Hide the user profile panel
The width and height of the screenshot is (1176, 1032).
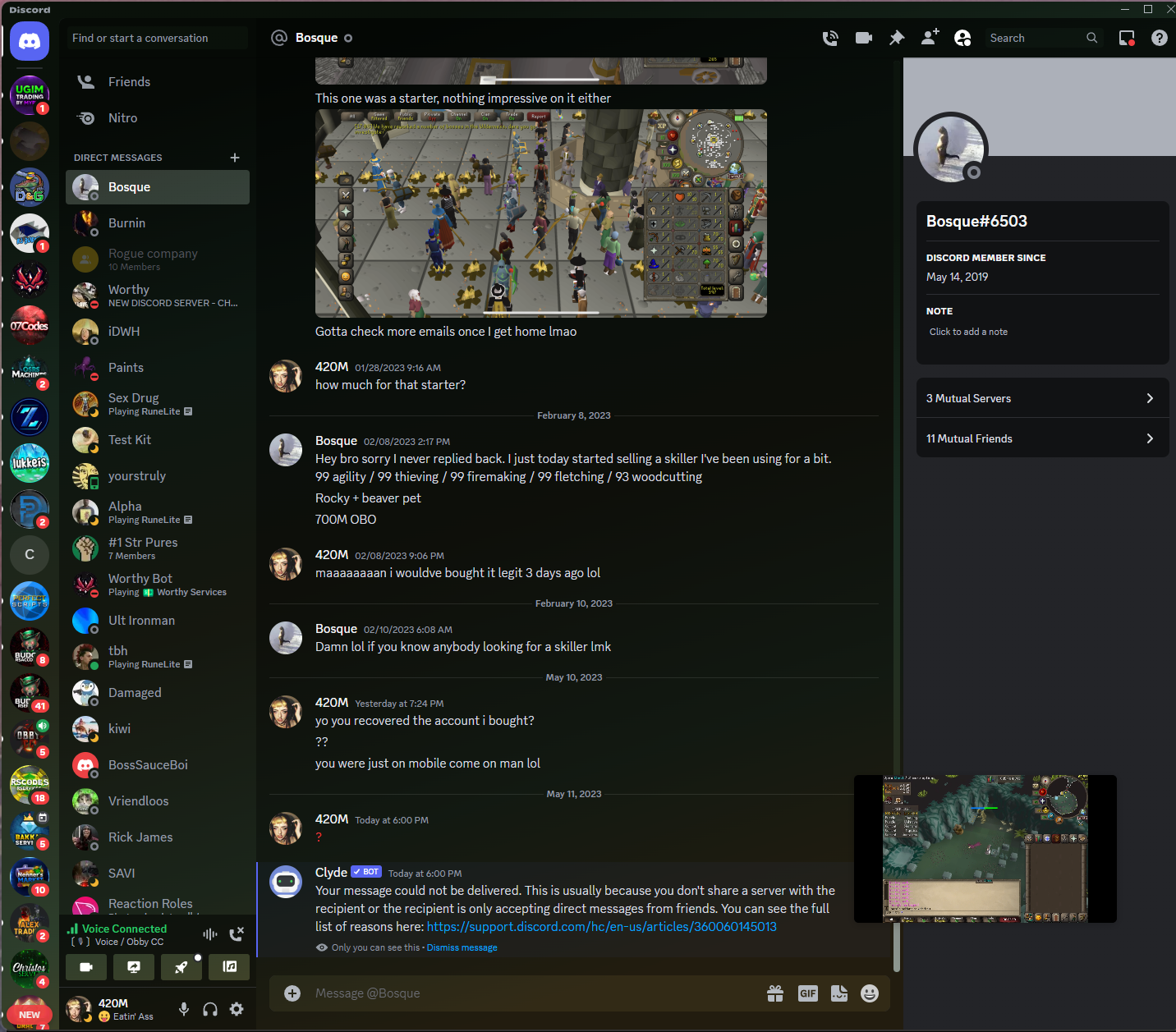962,38
